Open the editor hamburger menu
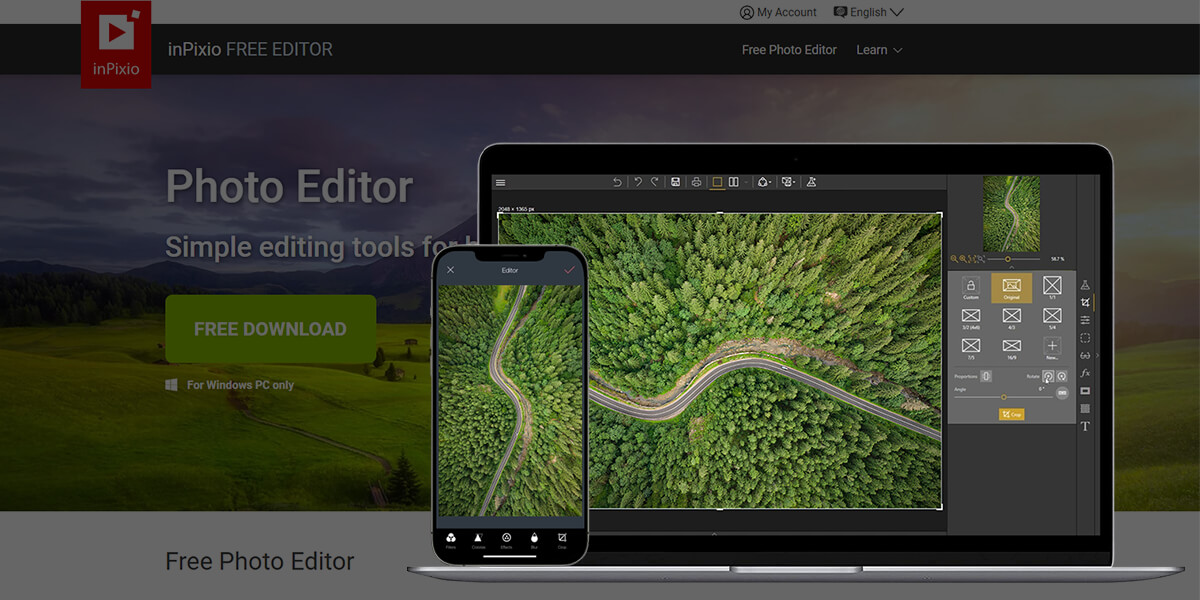The image size is (1200, 600). click(x=499, y=183)
